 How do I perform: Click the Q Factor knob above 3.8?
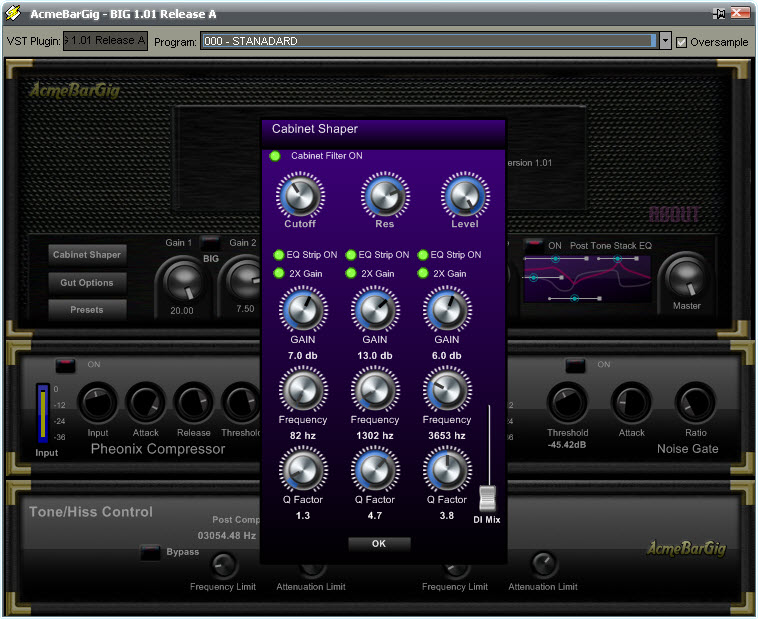click(x=447, y=470)
